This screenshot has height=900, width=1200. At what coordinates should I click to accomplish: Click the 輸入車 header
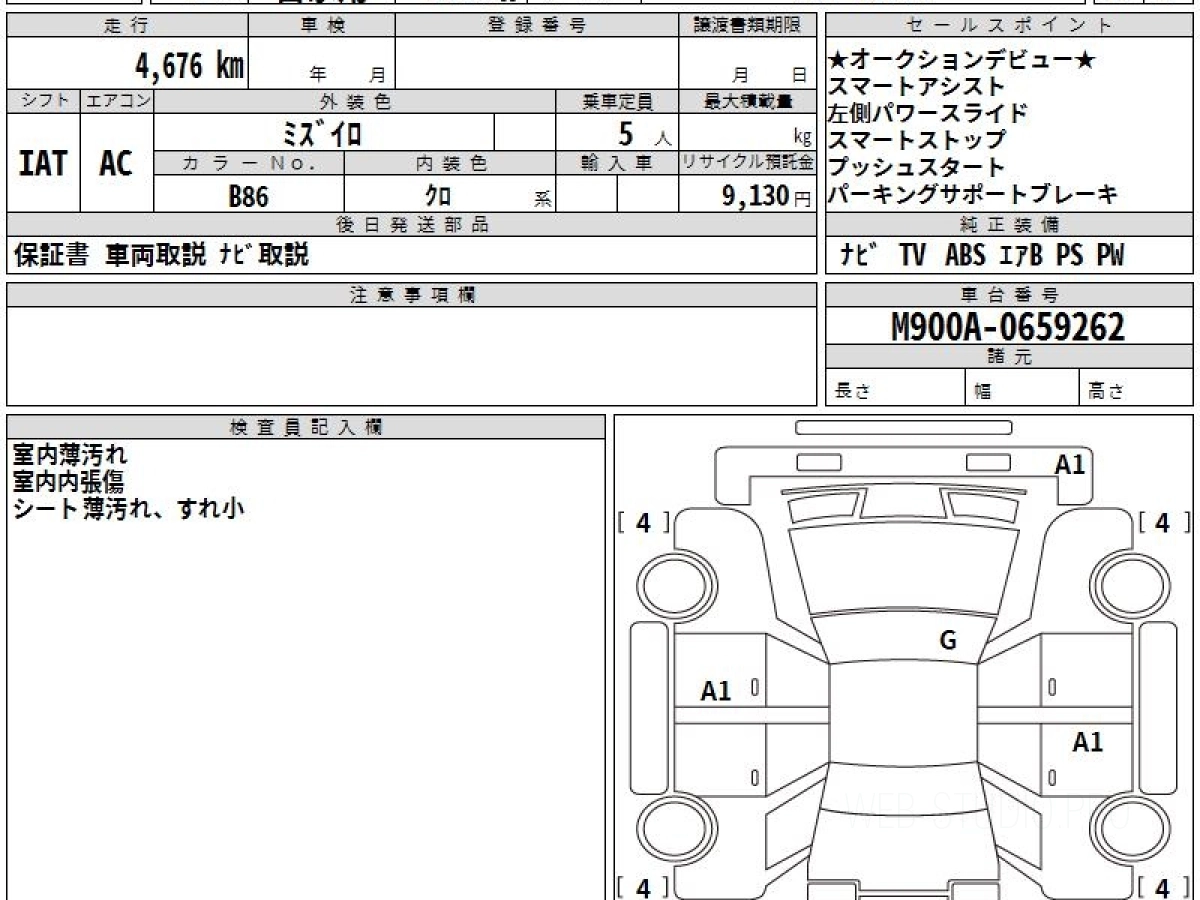coord(617,163)
